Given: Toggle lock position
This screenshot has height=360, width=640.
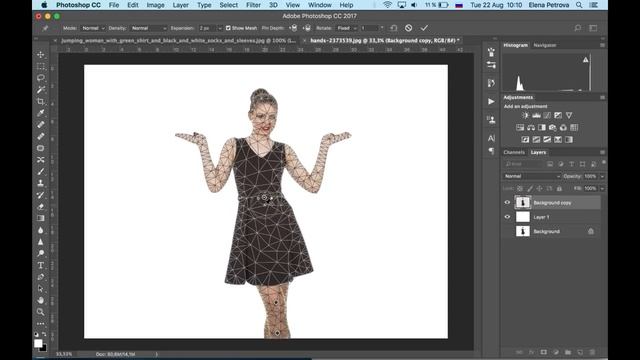Looking at the screenshot, I should click(x=540, y=189).
